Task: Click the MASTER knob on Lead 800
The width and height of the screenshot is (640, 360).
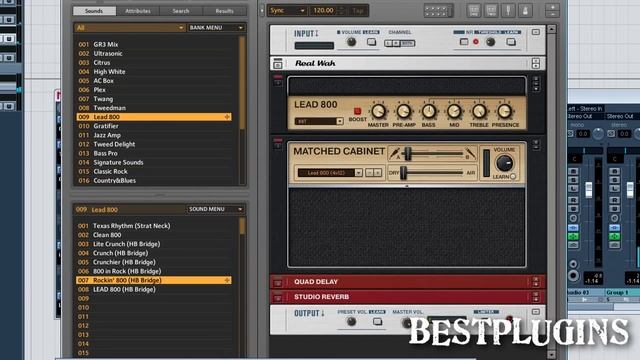Action: [378, 111]
